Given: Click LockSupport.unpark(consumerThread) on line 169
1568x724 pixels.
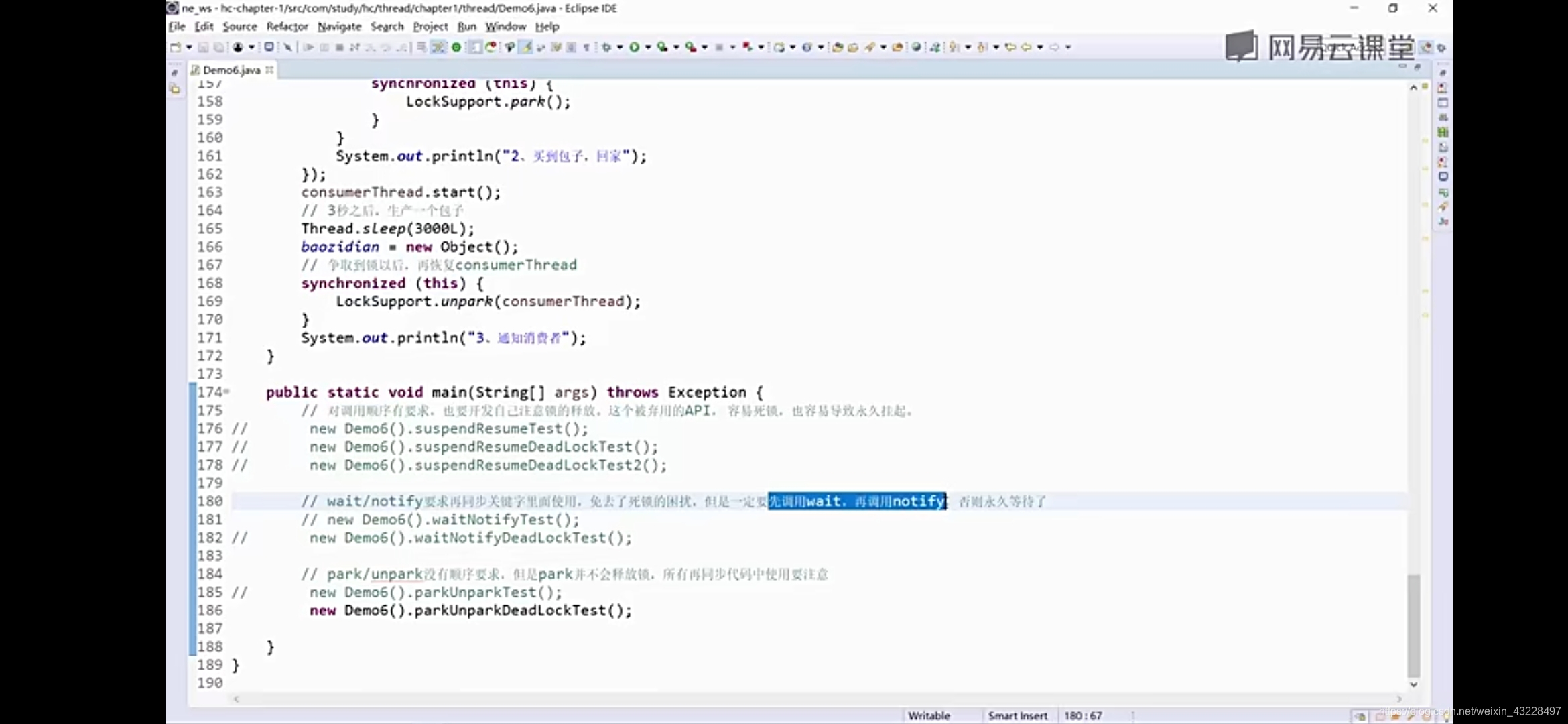Looking at the screenshot, I should click(x=488, y=301).
